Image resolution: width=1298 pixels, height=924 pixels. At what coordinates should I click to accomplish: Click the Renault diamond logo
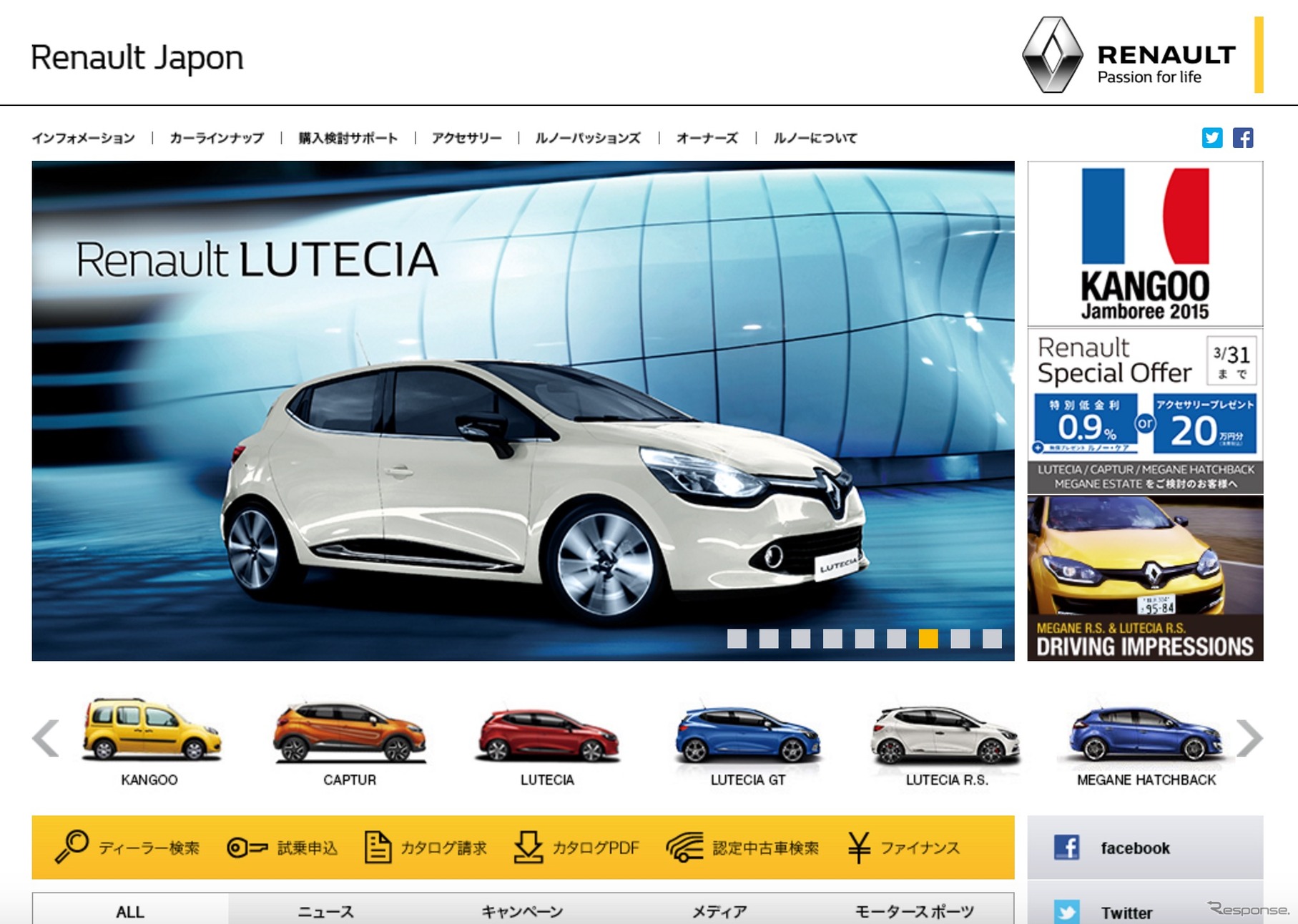coord(1053,55)
